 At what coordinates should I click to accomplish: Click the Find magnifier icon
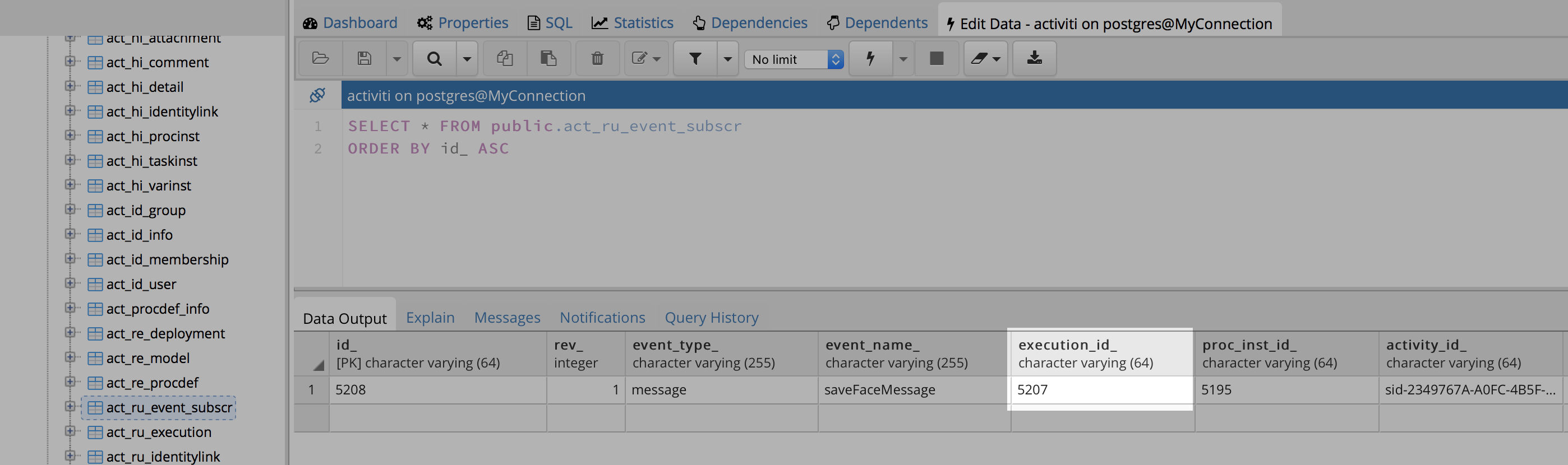(434, 58)
